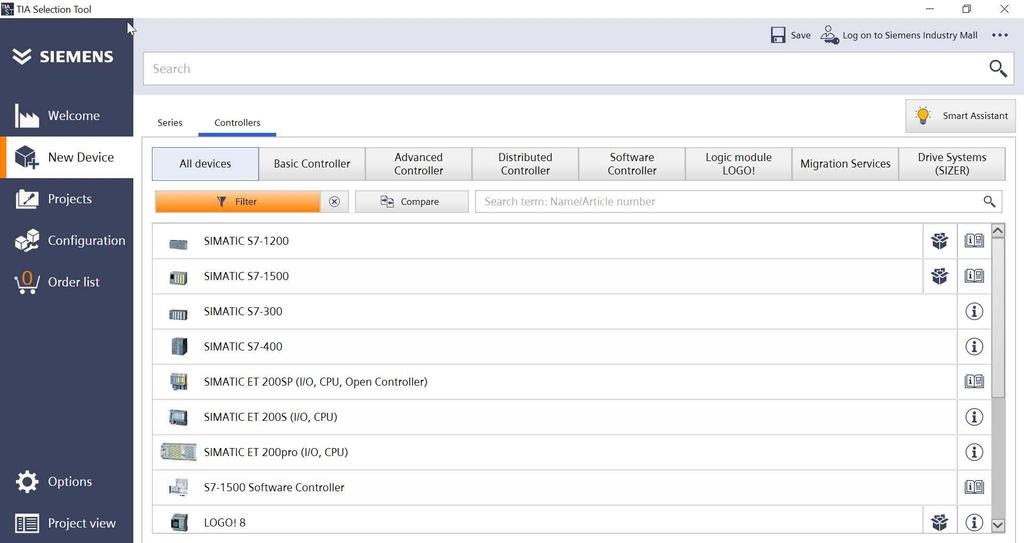
Task: Open Drive Systems (SIZER) category
Action: click(x=952, y=164)
